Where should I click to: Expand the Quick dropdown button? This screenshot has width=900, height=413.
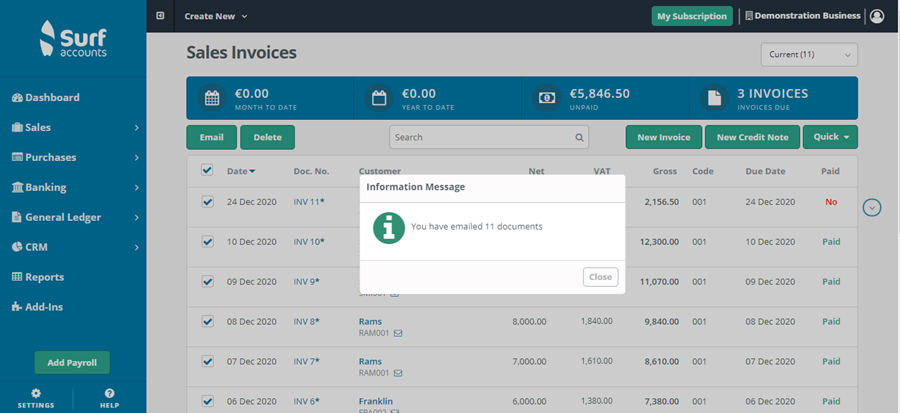[830, 137]
